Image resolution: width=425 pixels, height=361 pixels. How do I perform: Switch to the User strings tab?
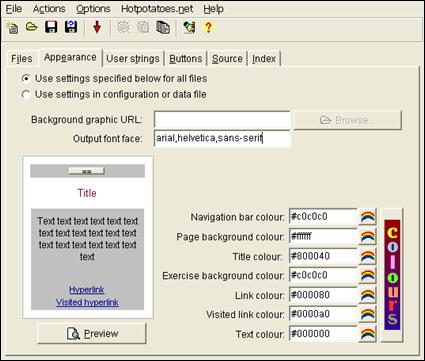pyautogui.click(x=133, y=59)
